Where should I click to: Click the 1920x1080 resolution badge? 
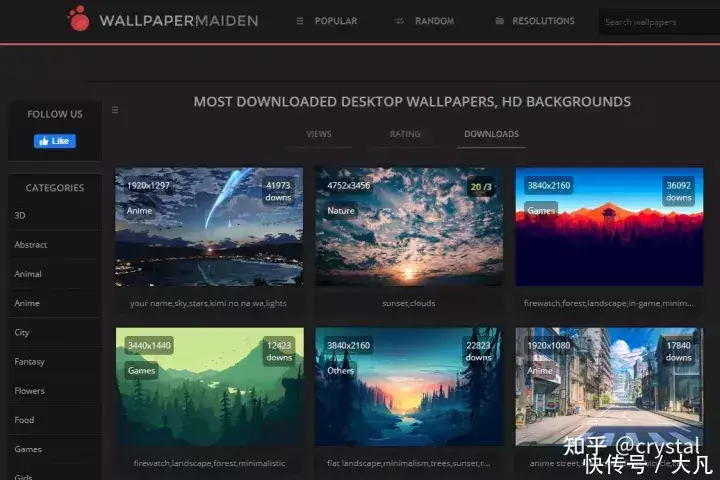[x=549, y=345]
